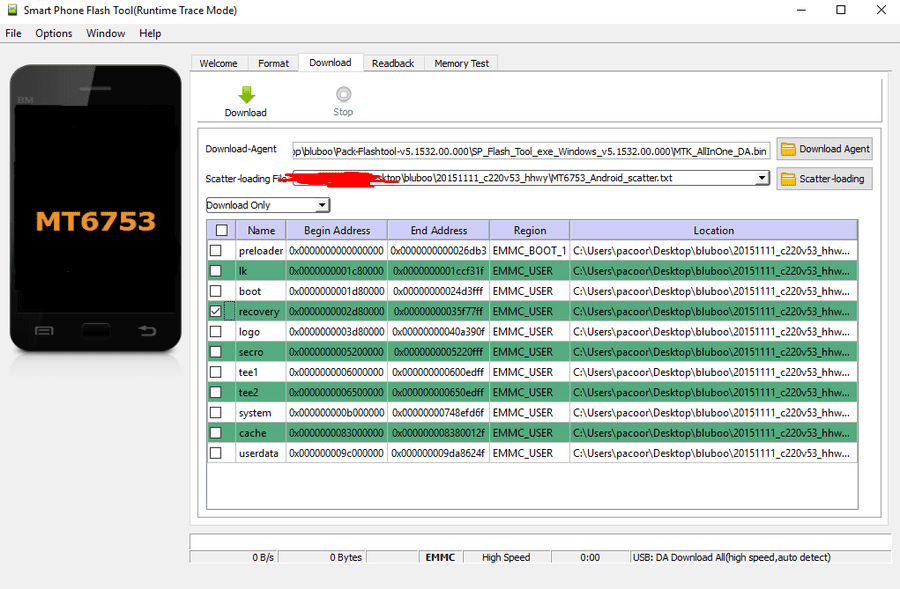This screenshot has width=900, height=589.
Task: Minimize the Flash Tool window
Action: (801, 10)
